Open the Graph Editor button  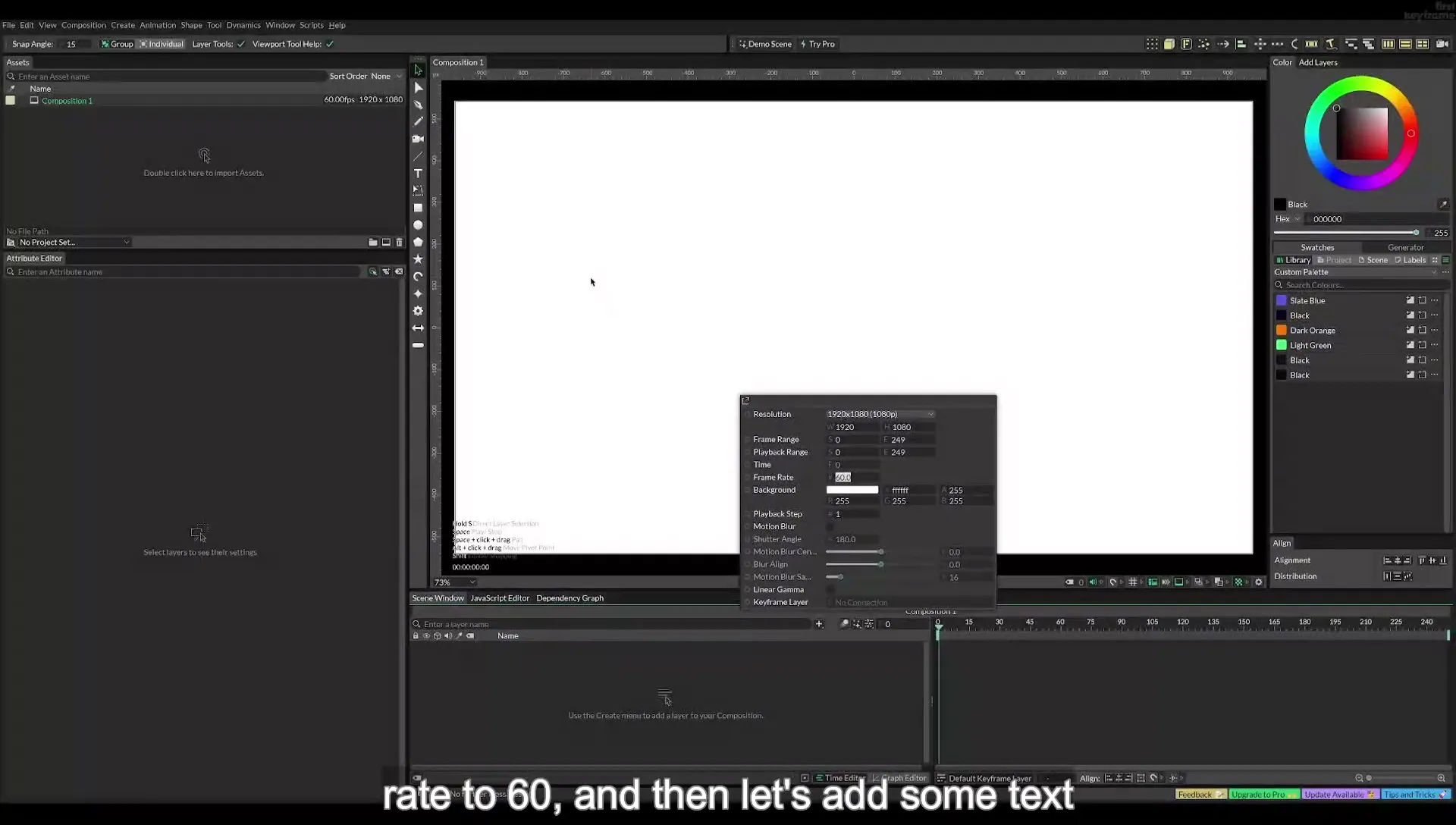[x=899, y=778]
